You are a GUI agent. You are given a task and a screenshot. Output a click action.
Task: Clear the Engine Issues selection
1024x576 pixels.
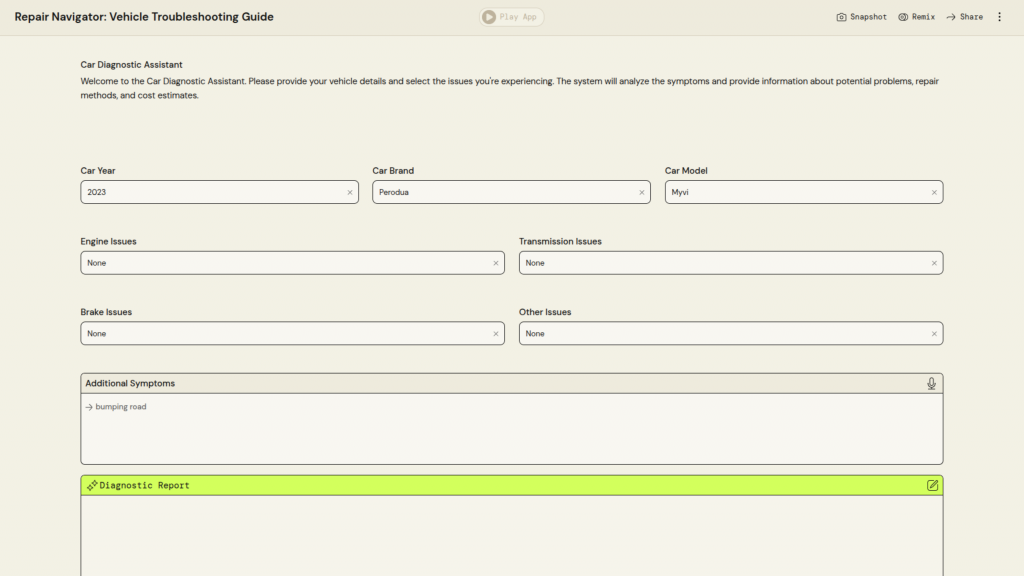coord(496,263)
